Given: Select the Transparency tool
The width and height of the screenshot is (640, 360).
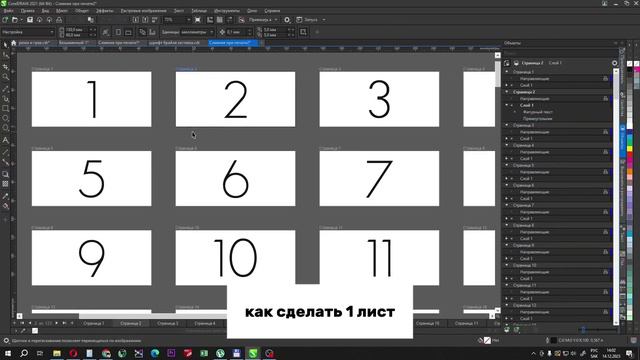Looking at the screenshot, I should [5, 184].
